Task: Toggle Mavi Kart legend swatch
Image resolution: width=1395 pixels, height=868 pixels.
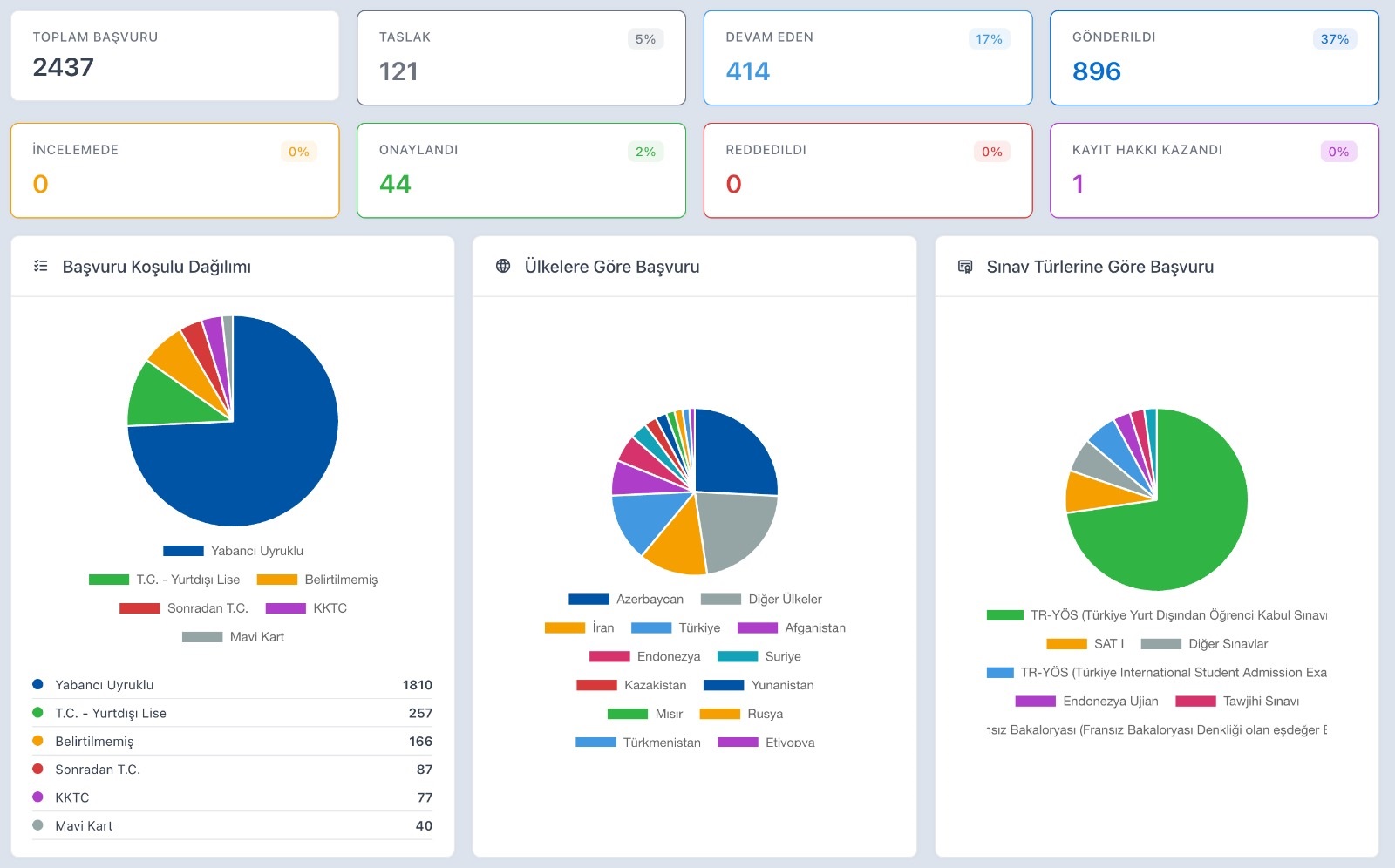Action: tap(202, 637)
